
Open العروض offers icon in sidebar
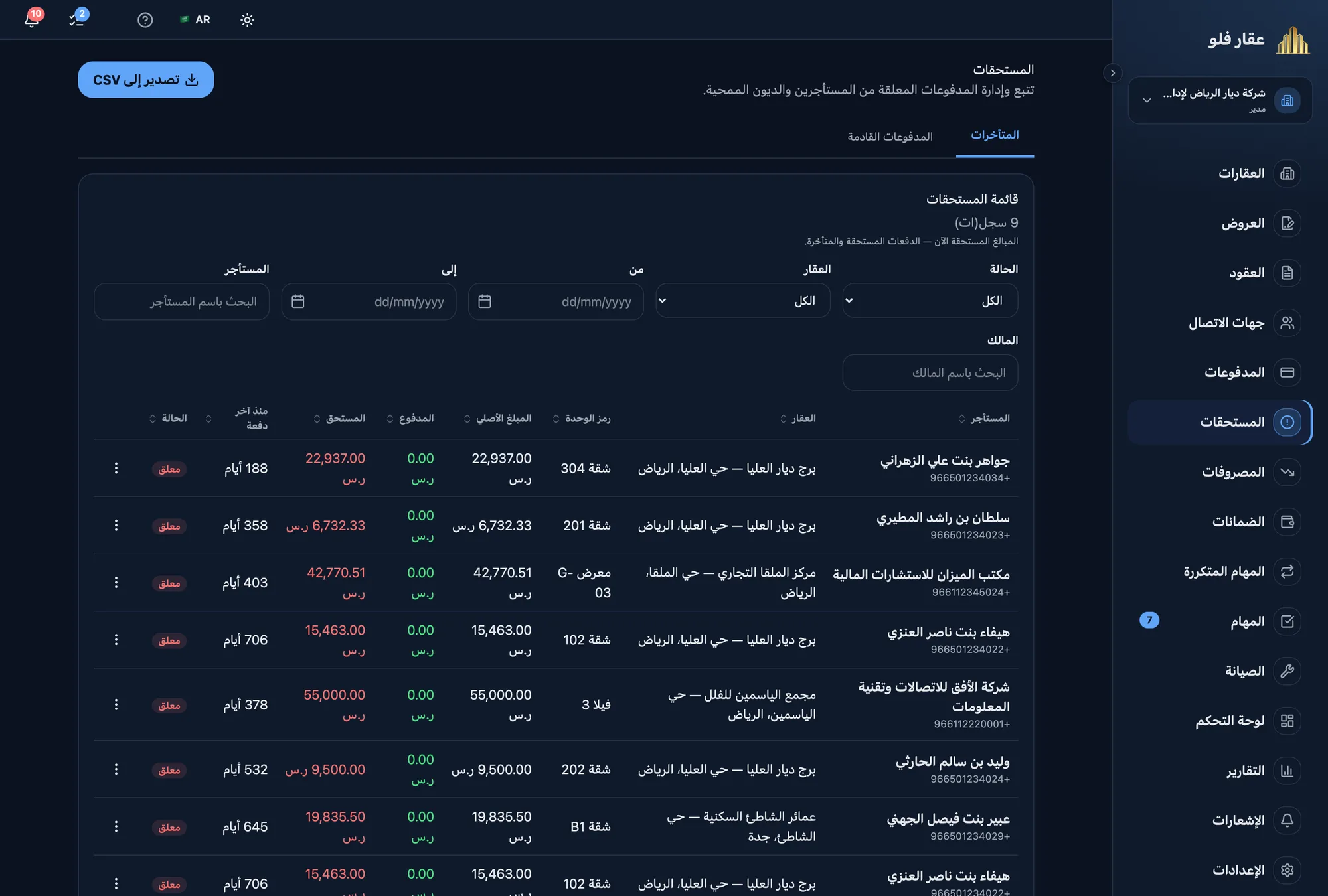pyautogui.click(x=1287, y=223)
